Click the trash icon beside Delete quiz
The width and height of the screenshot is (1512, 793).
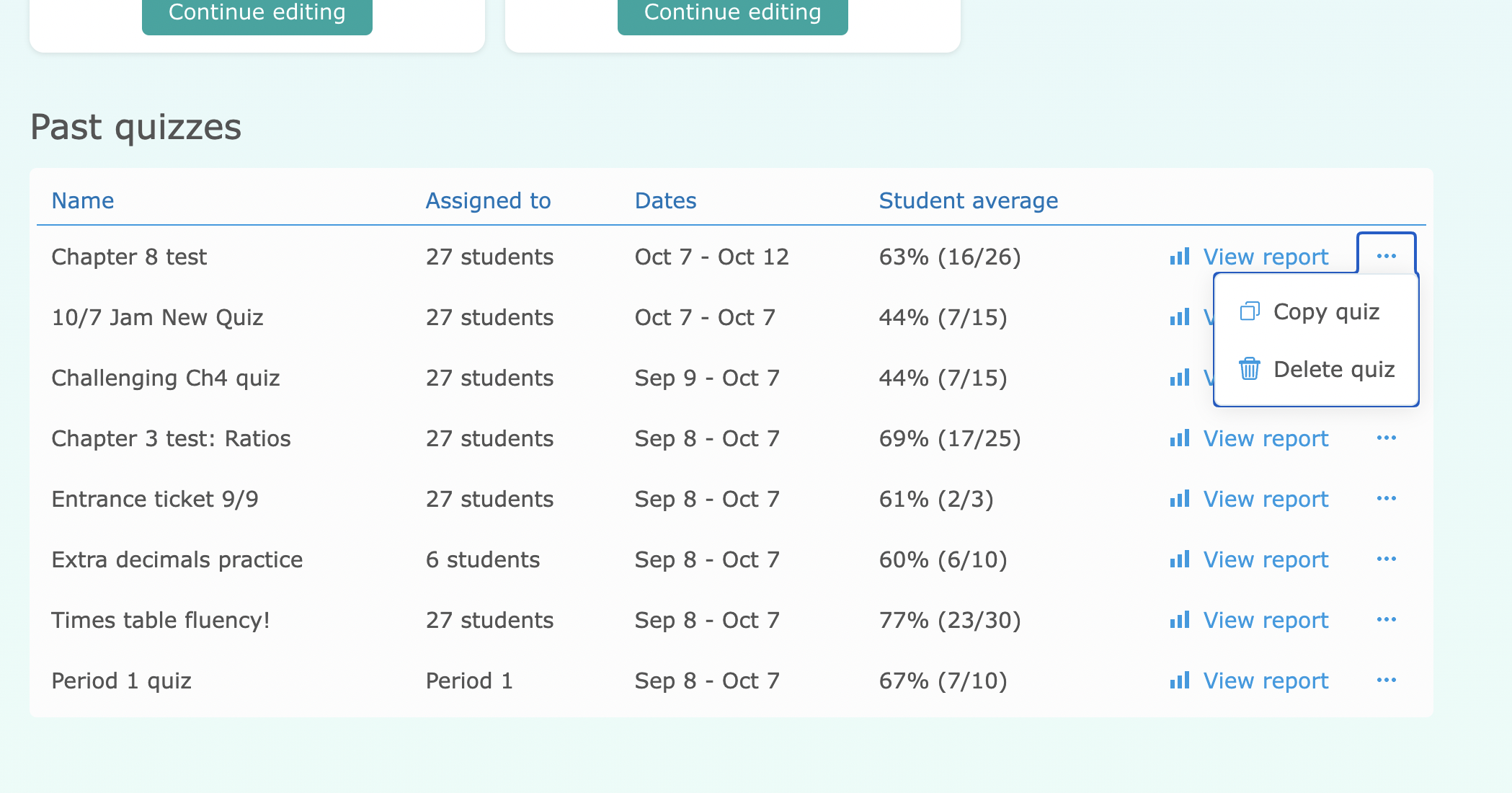click(x=1250, y=368)
